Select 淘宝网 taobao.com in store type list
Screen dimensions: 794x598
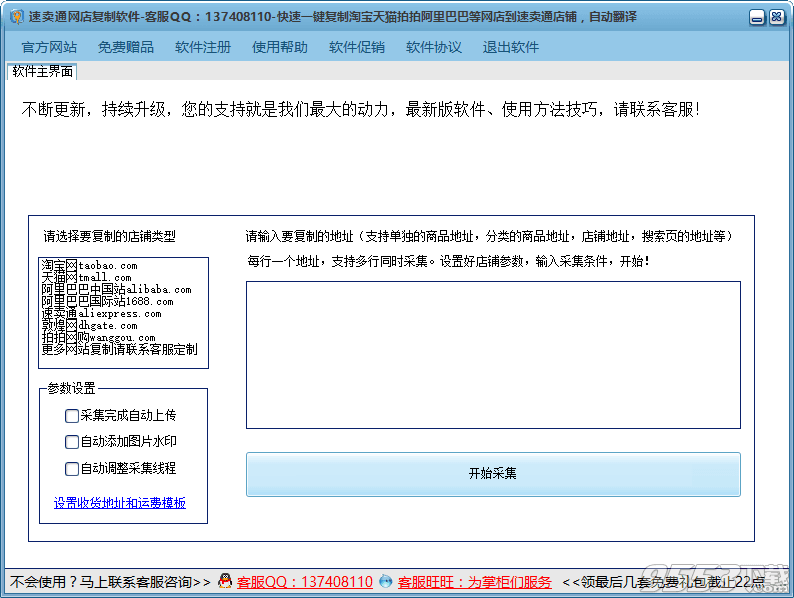coord(89,265)
